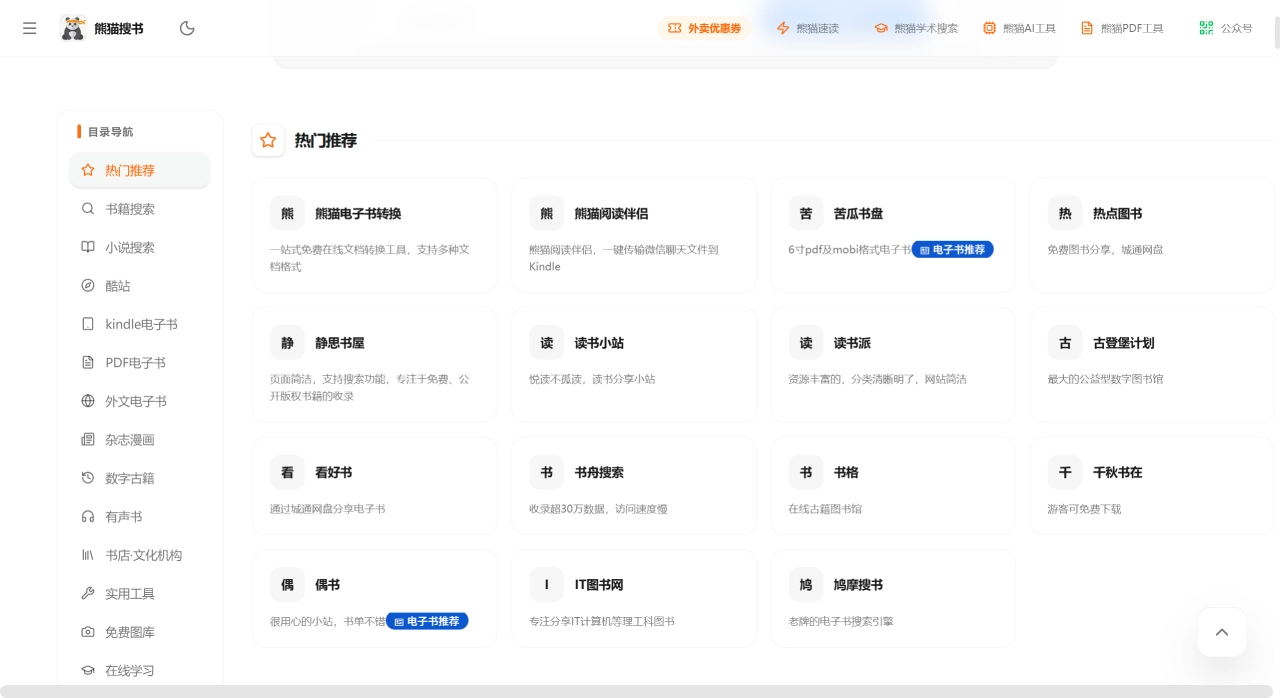
Task: Click the wrench icon beside 实用工具
Action: (x=88, y=594)
